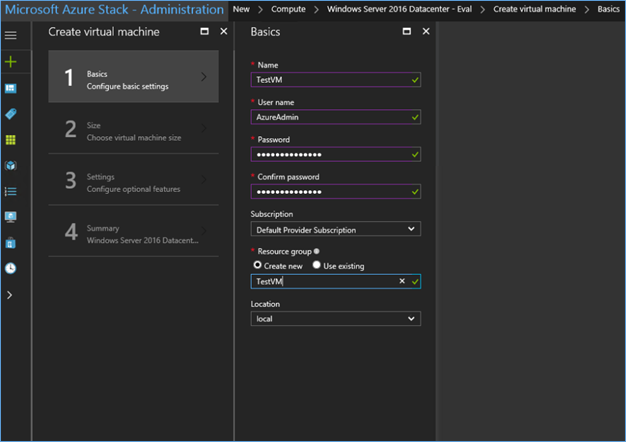Click the Resource group info icon
The height and width of the screenshot is (442, 626).
(317, 251)
